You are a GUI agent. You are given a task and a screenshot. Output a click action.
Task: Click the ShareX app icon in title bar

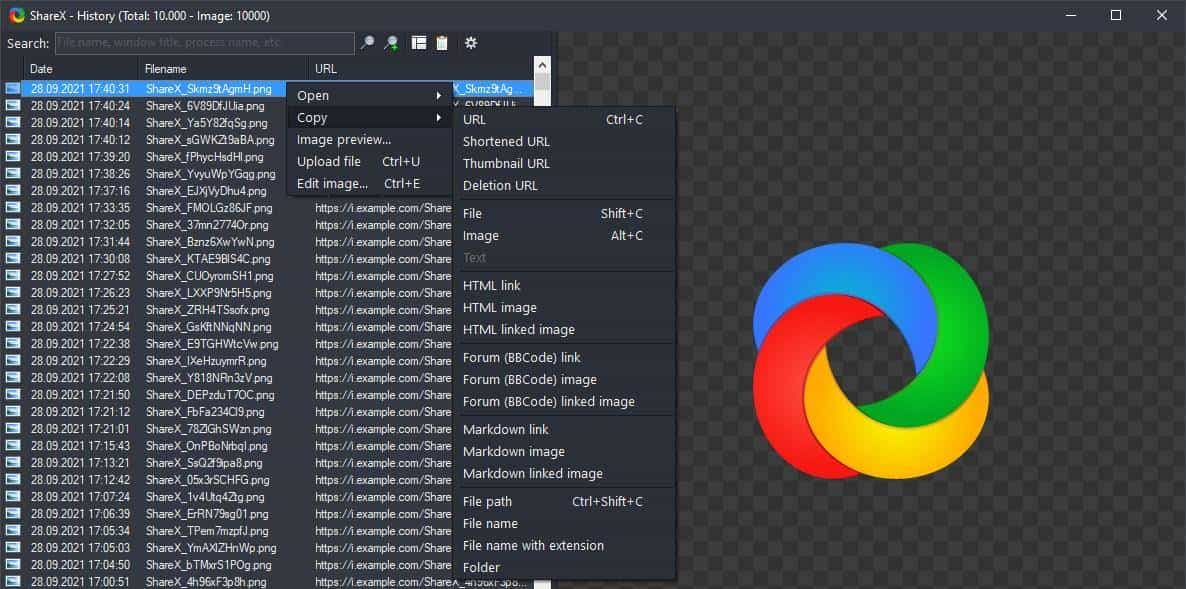pyautogui.click(x=17, y=15)
